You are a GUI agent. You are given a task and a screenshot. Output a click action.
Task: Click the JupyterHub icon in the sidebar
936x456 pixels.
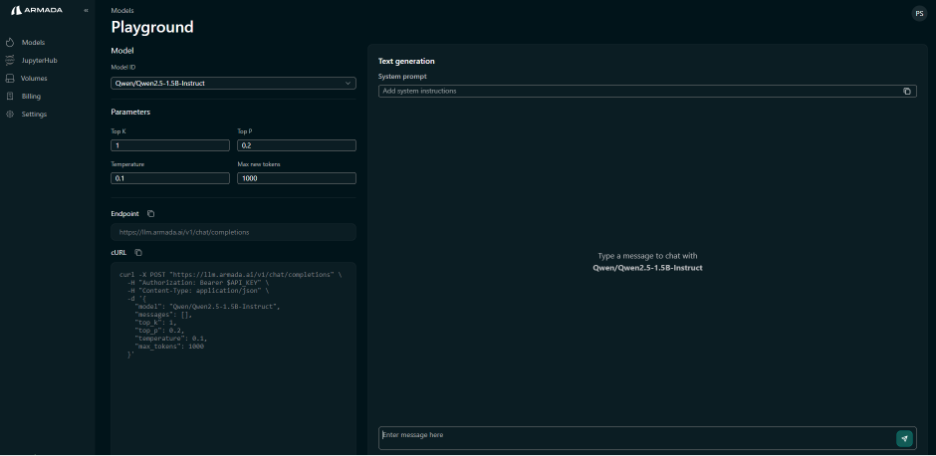pos(10,60)
